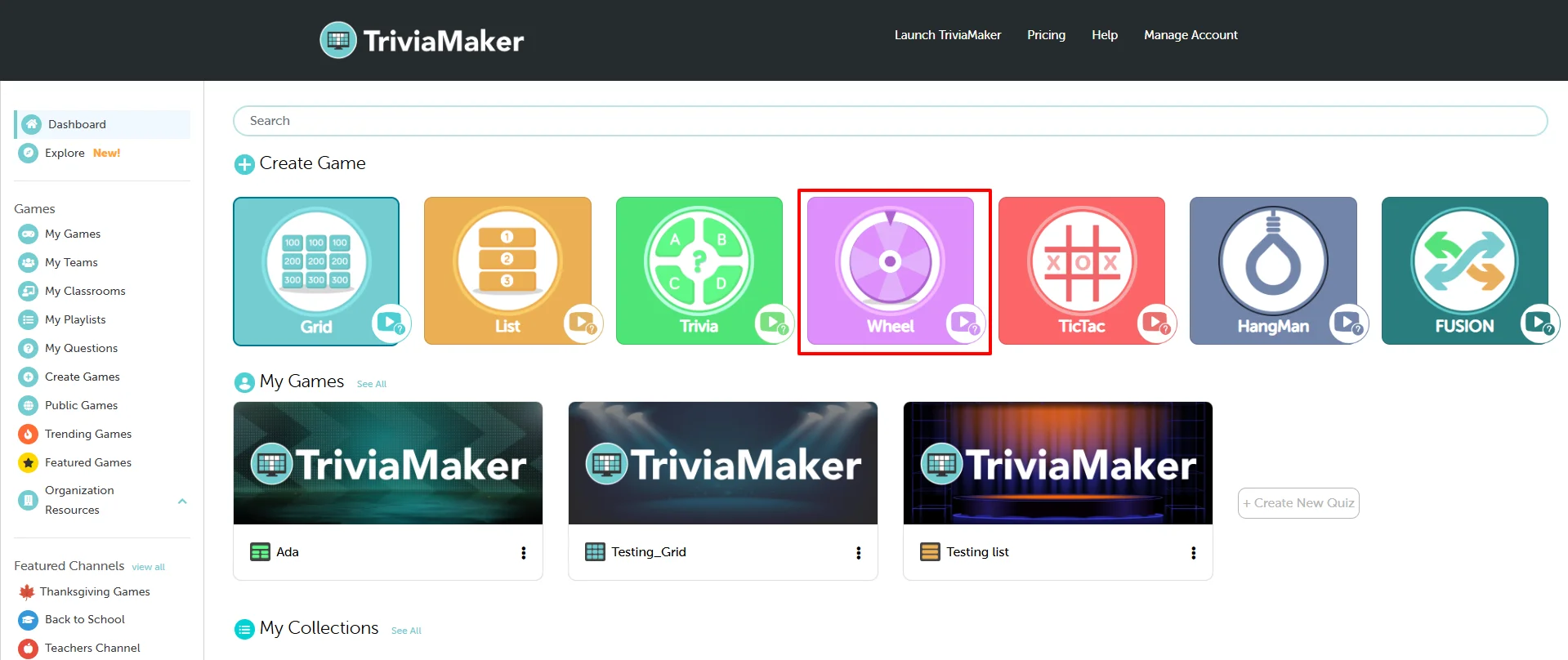Click the My Questions icon
1568x660 pixels.
29,348
